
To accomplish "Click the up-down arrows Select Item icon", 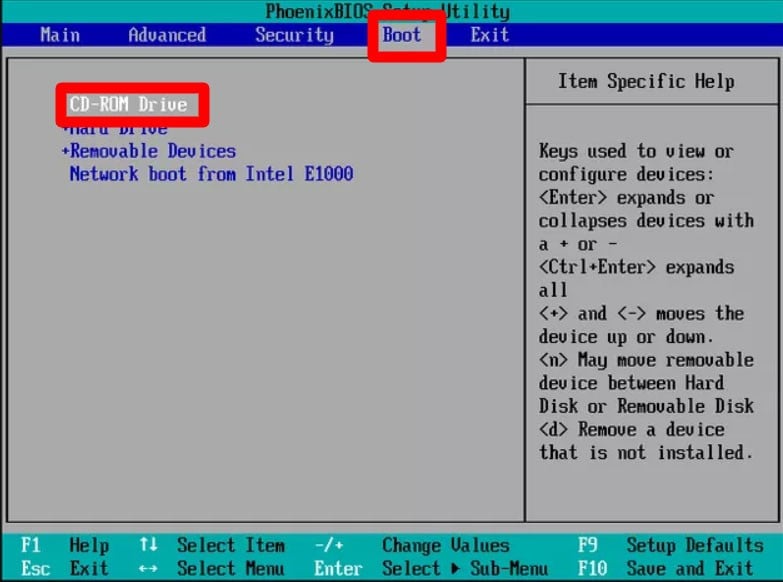I will pos(149,545).
